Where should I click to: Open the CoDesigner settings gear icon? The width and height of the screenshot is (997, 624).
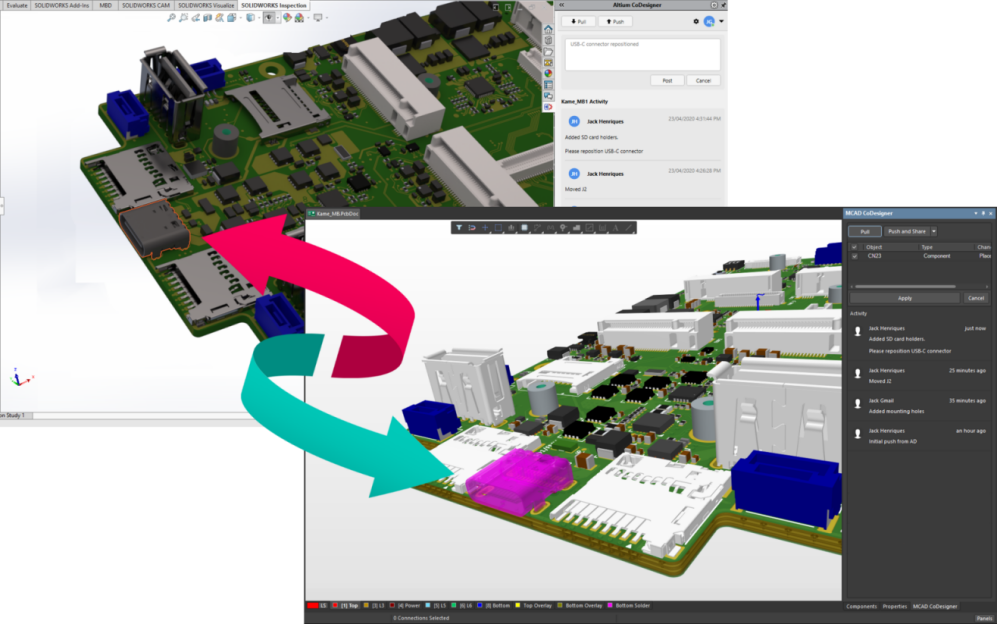click(696, 22)
